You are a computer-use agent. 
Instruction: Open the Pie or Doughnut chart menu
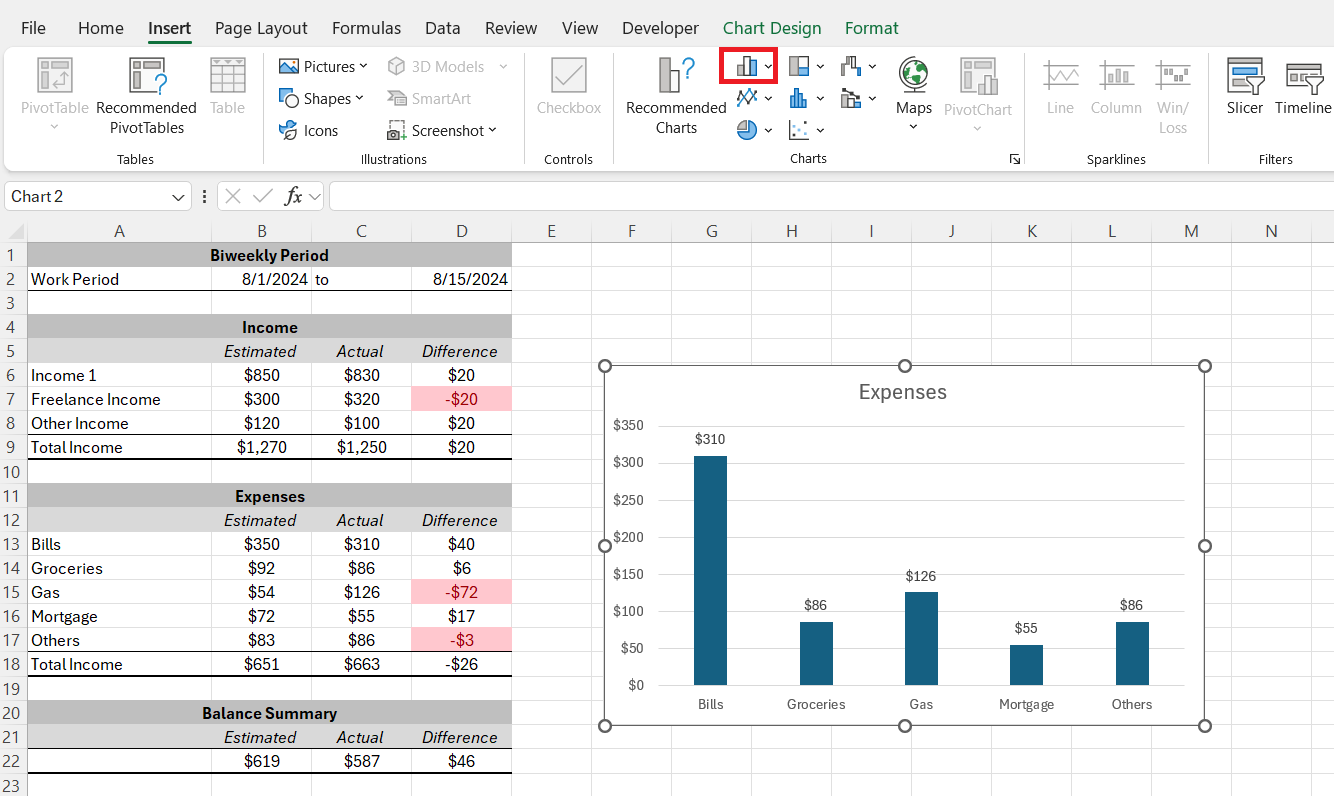point(755,130)
